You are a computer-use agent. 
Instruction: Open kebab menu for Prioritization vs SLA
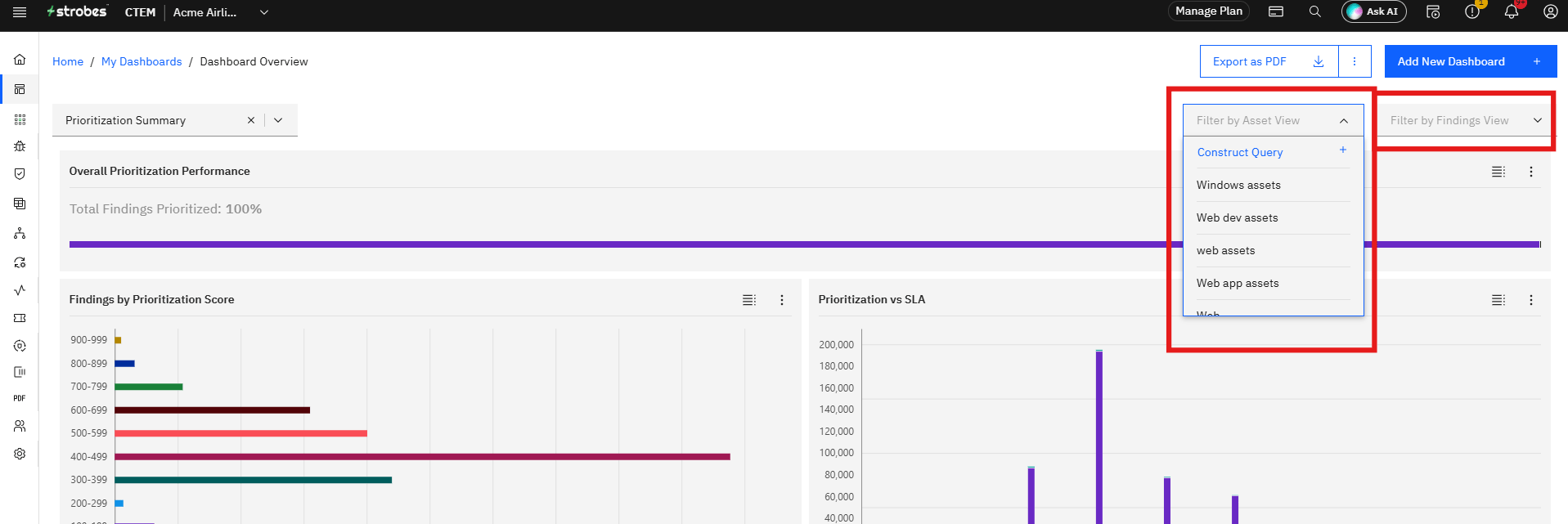point(1531,300)
